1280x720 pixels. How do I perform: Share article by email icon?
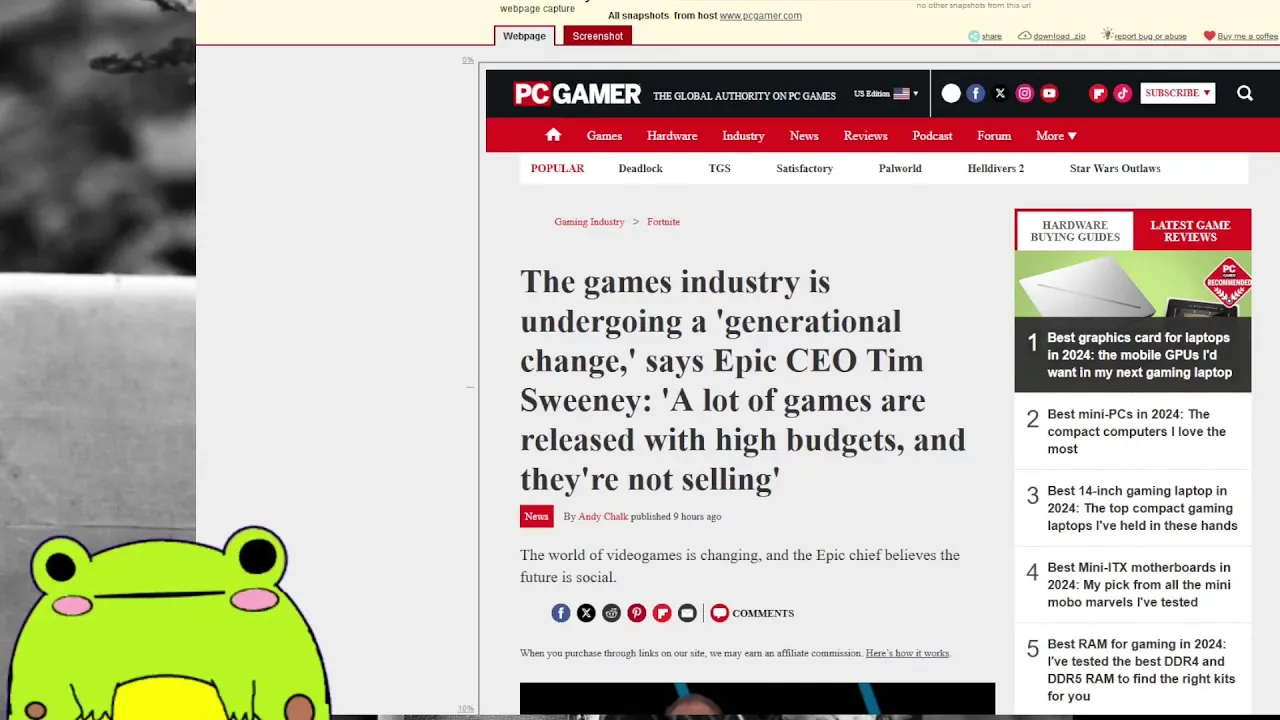687,613
